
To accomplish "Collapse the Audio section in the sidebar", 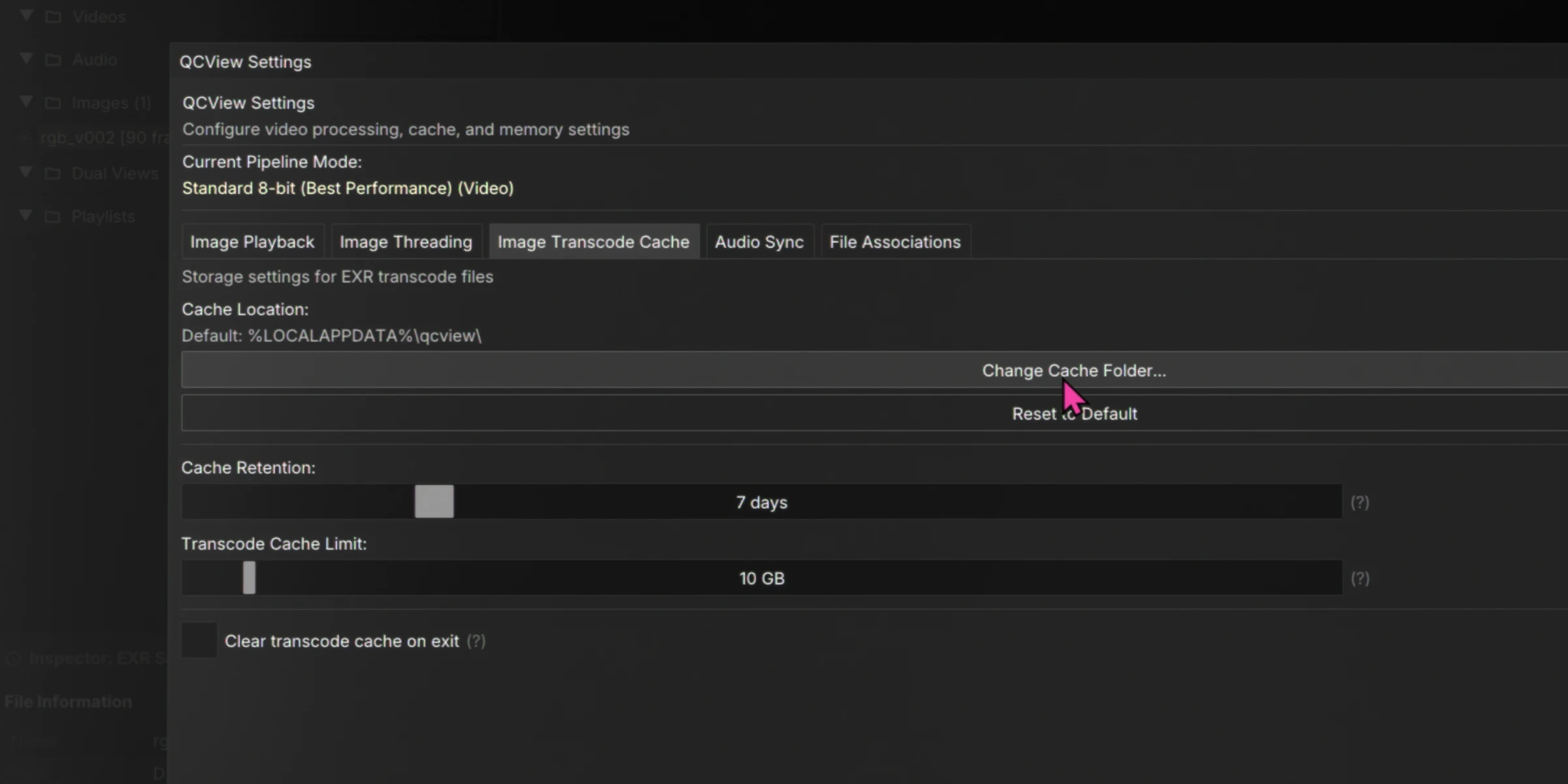I will [26, 59].
